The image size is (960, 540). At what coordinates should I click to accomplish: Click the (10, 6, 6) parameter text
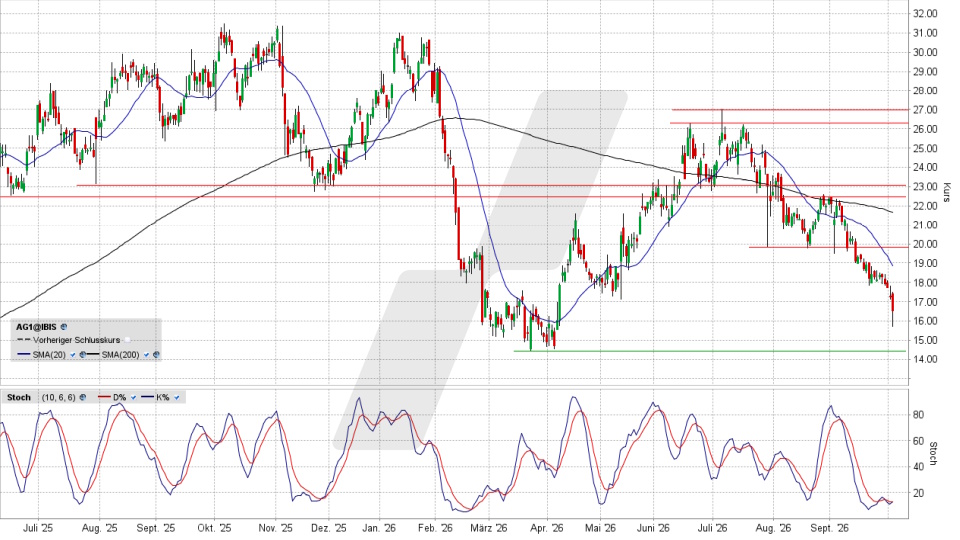coord(59,397)
